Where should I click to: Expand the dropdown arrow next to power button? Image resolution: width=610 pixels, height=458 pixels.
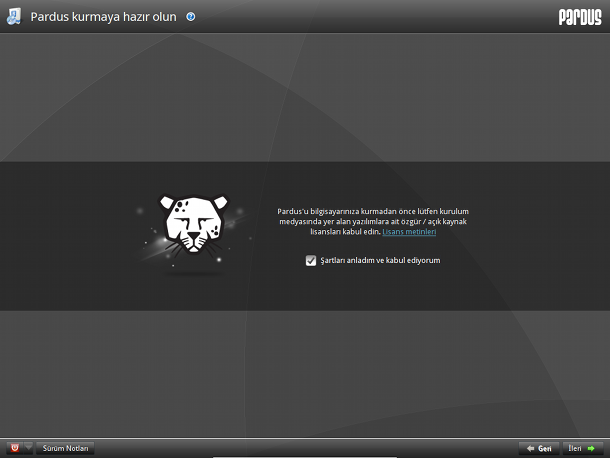[28, 448]
